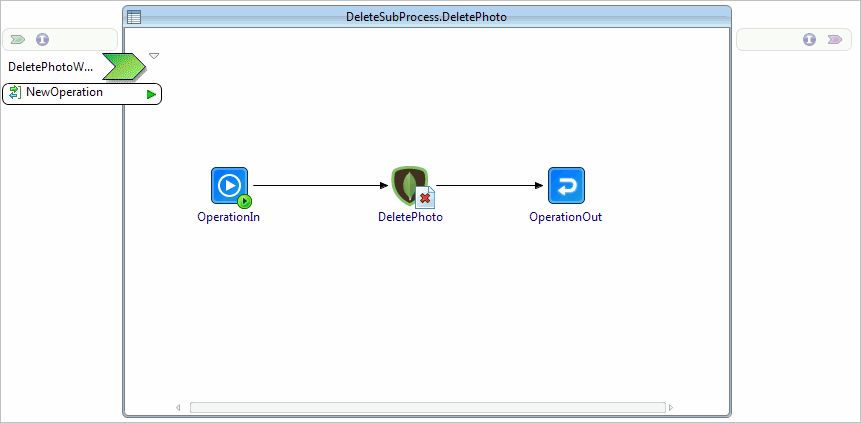Click the green DeletePhoto service chevron
This screenshot has width=861, height=423.
click(x=125, y=66)
